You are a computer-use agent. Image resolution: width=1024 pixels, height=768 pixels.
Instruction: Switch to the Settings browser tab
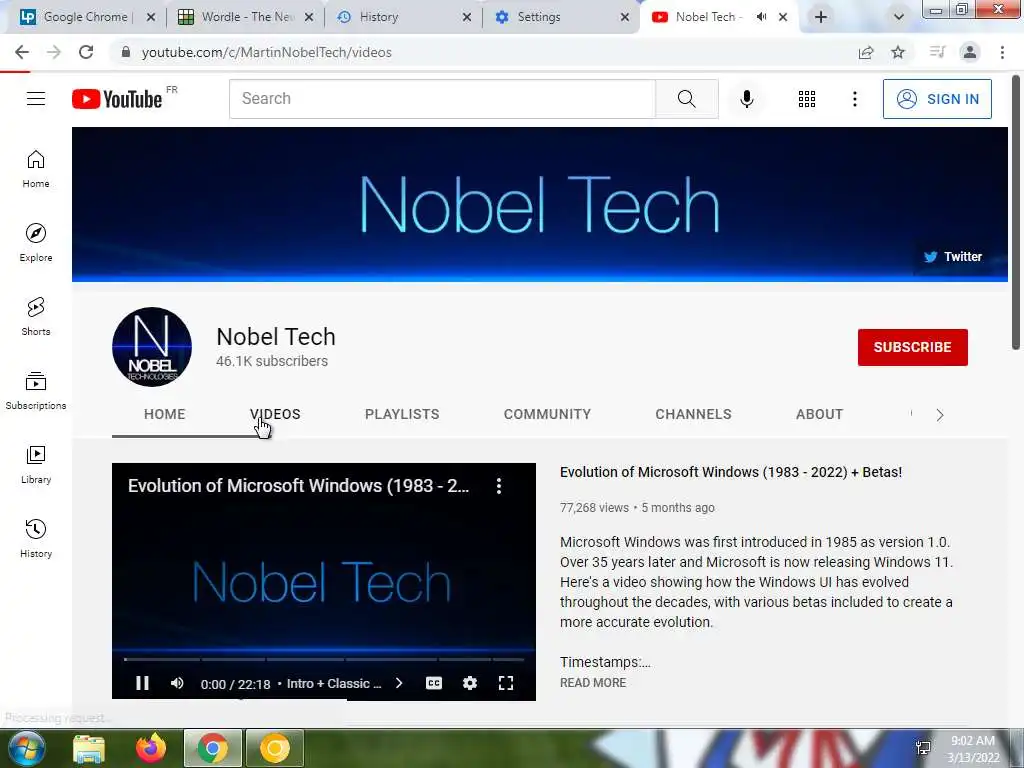point(562,17)
